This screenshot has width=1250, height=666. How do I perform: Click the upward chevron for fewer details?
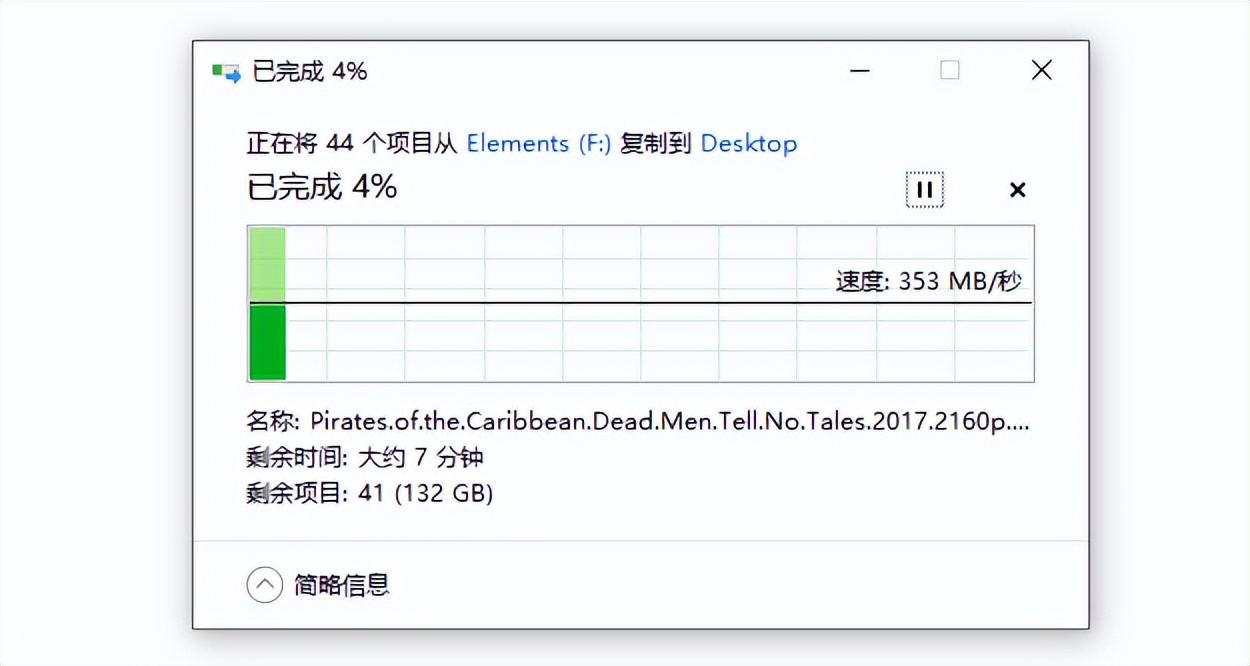[x=264, y=584]
